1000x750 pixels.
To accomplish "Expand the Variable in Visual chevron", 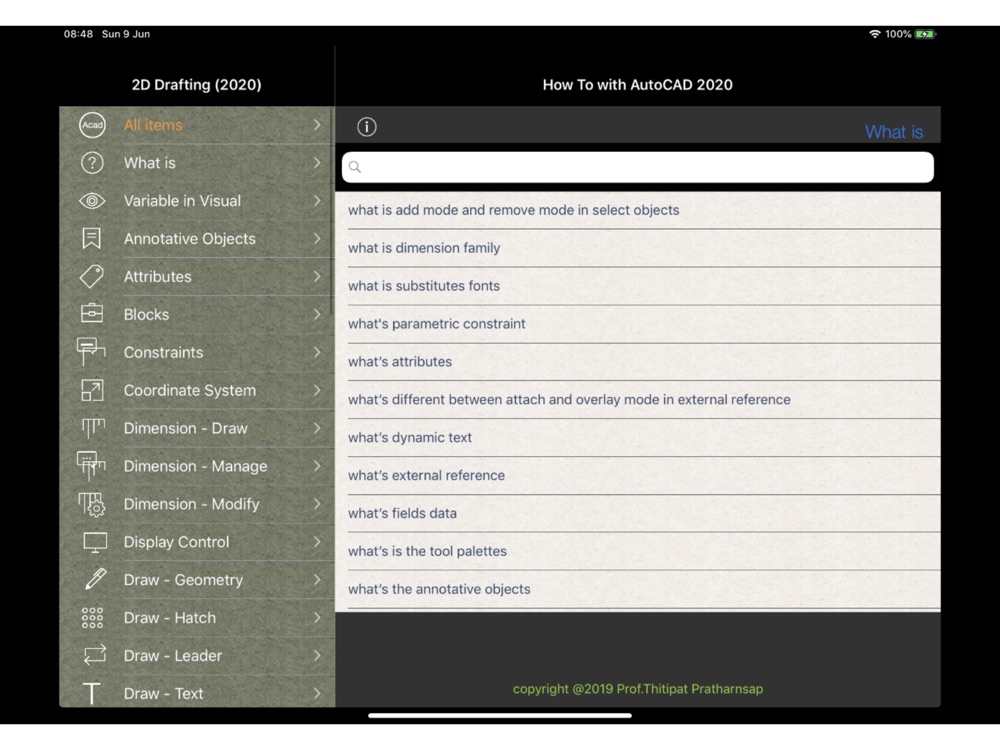I will pos(317,201).
